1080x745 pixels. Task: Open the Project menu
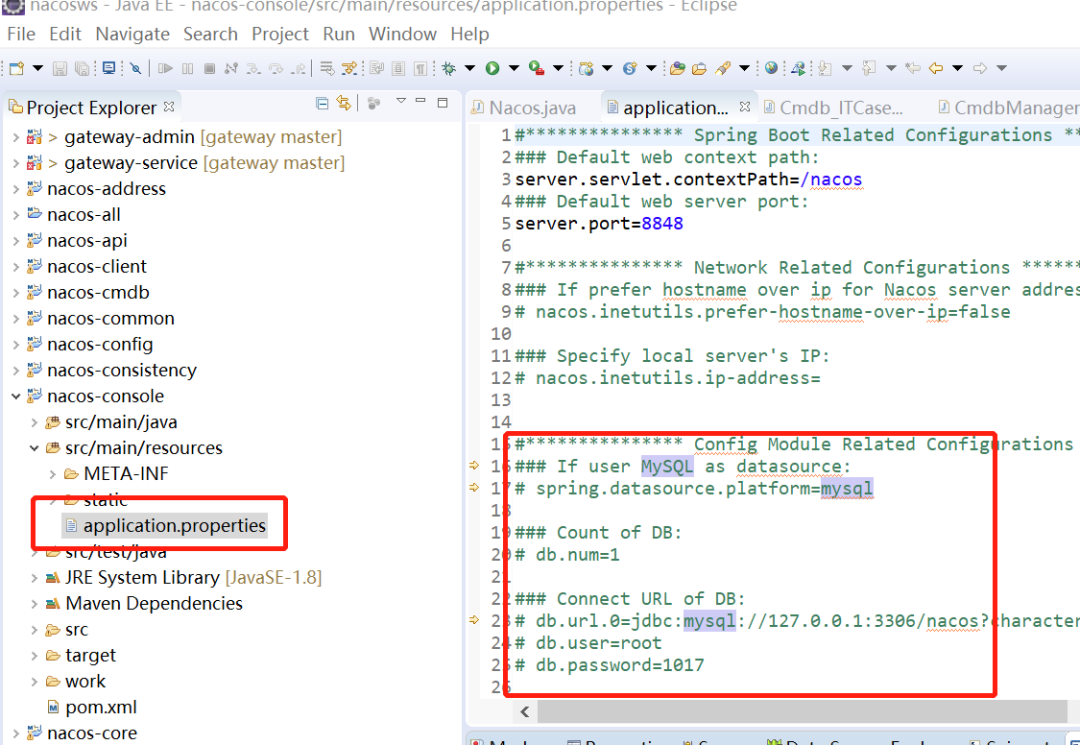(x=280, y=34)
